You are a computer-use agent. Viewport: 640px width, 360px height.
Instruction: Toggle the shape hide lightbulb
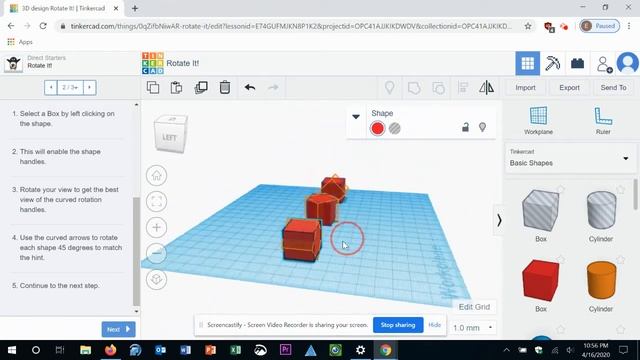482,127
